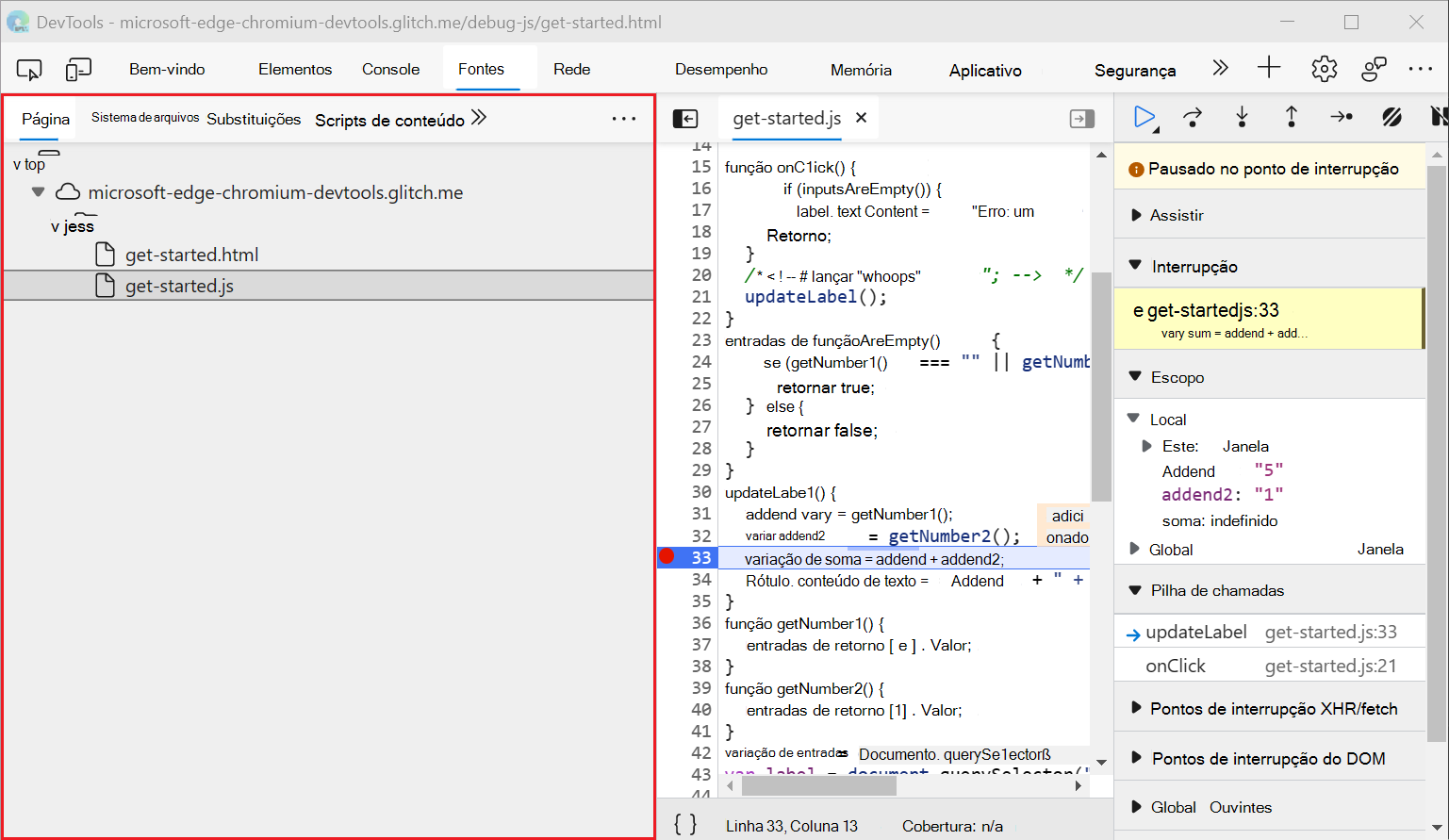
Task: Open the Aplicativo tab
Action: 985,70
